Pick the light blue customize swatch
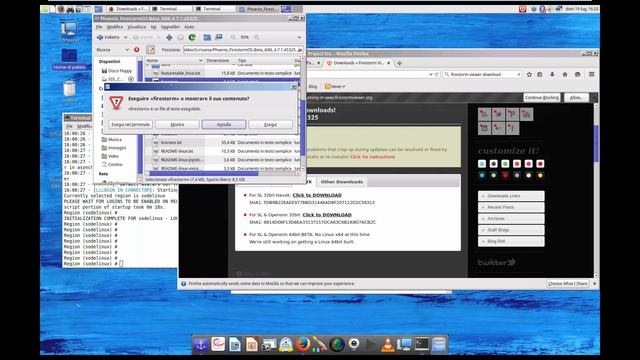 tap(482, 164)
